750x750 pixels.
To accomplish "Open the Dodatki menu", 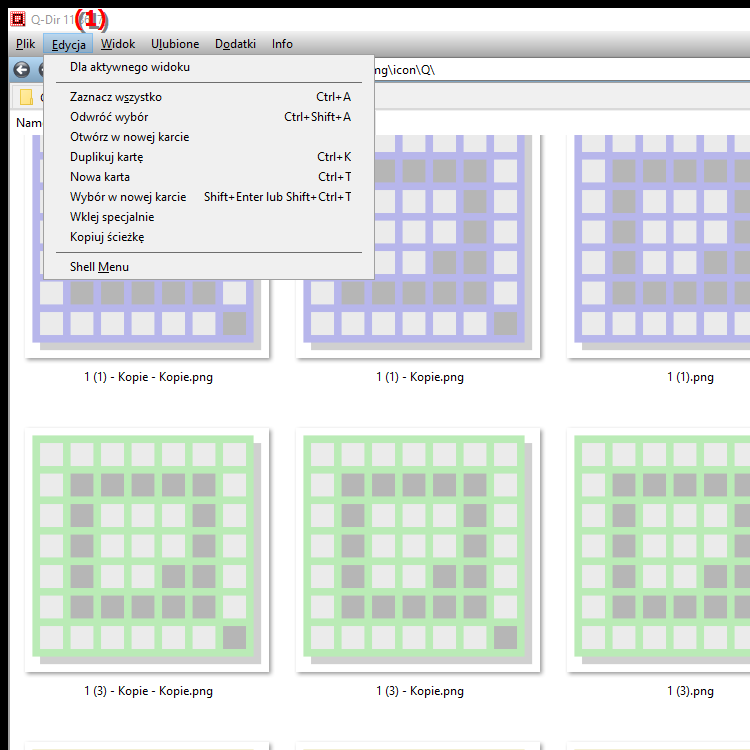I will tap(235, 44).
